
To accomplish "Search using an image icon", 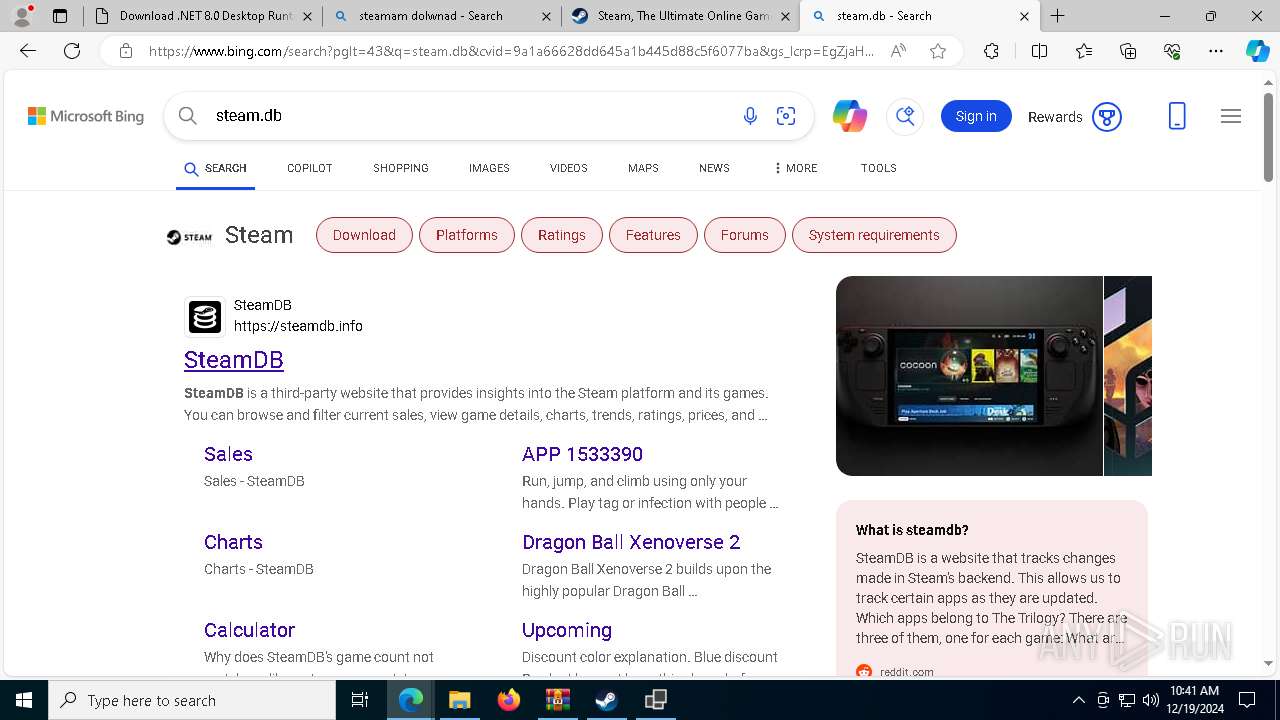I will coord(786,116).
